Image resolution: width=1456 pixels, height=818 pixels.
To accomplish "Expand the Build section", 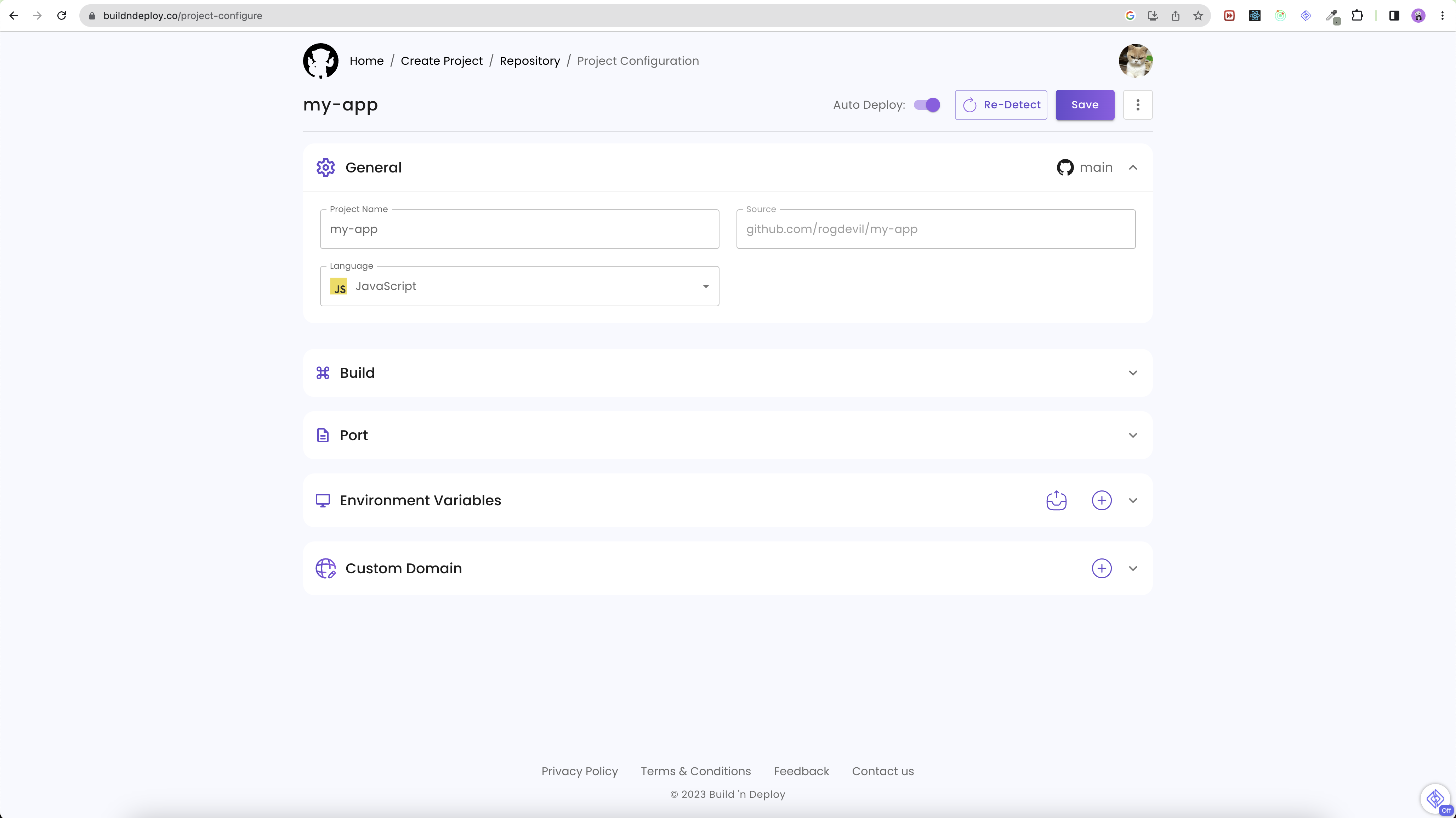I will [1133, 373].
